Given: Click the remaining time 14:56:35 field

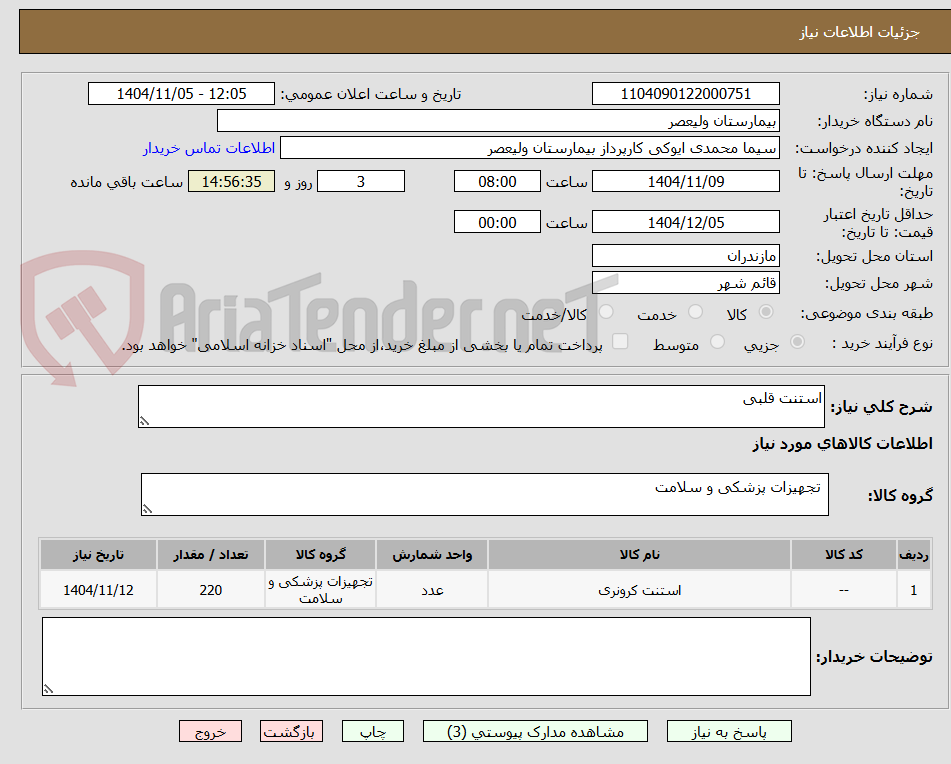Looking at the screenshot, I should (231, 181).
